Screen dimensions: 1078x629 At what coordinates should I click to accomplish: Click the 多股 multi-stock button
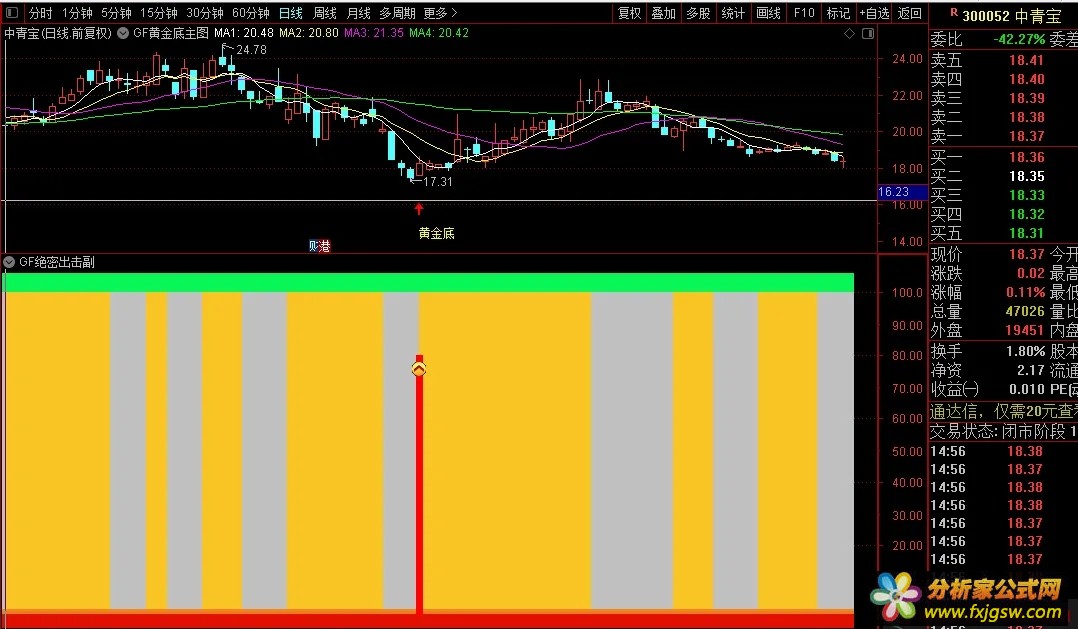click(x=698, y=13)
